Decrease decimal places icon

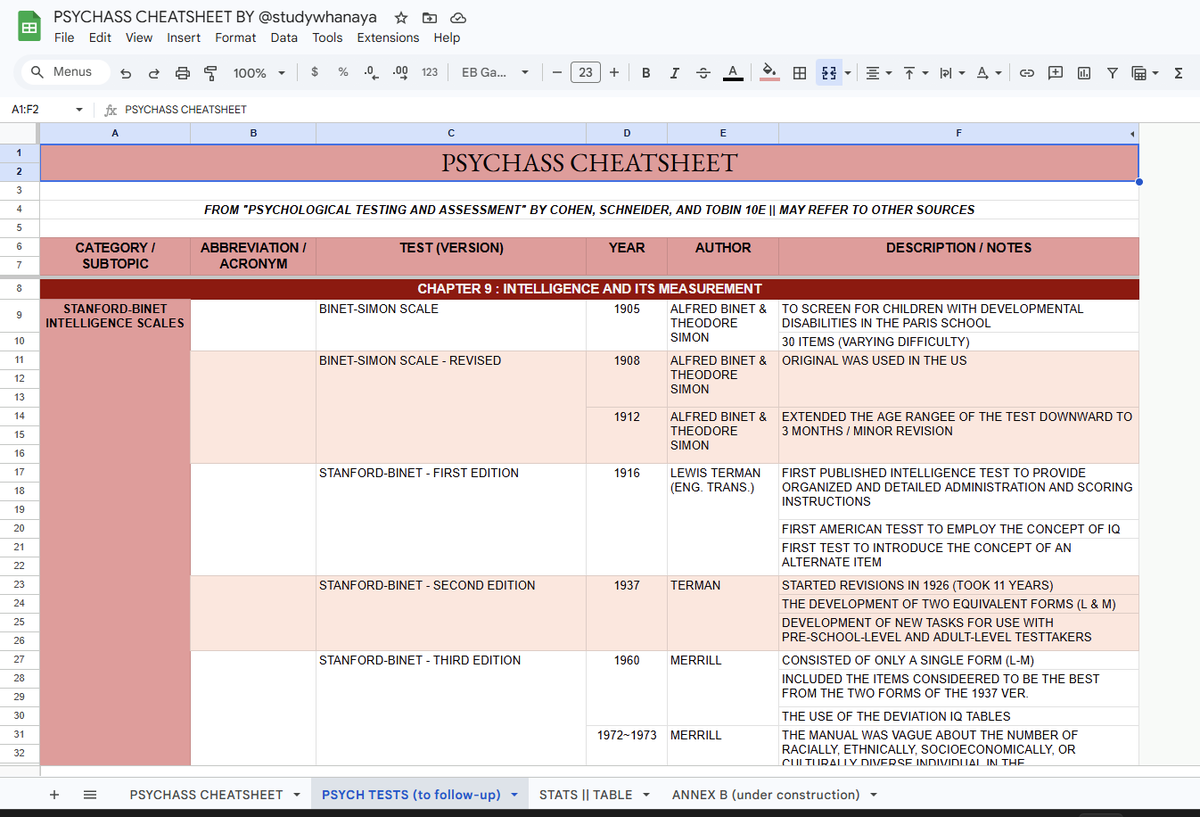point(371,72)
